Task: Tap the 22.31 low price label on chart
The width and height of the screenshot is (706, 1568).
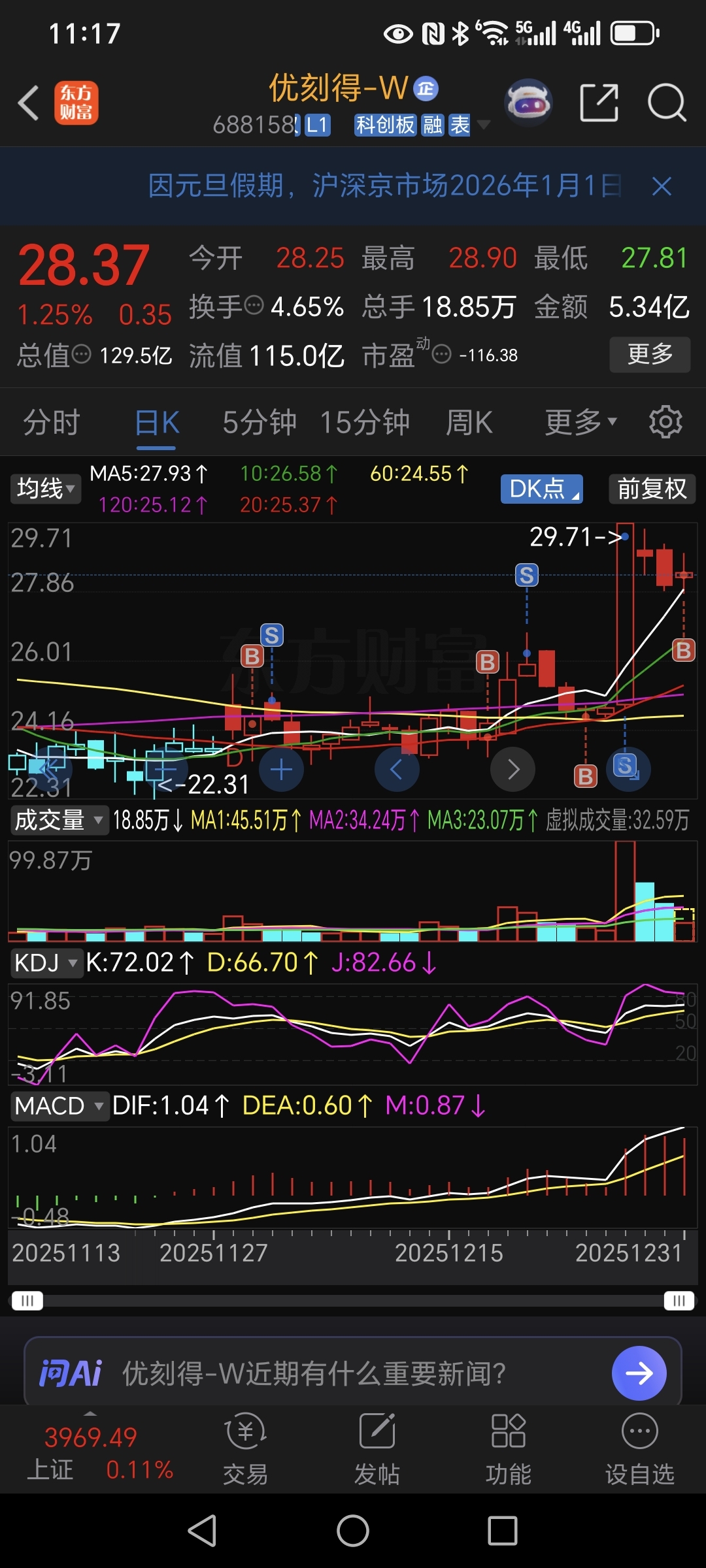Action: click(x=204, y=784)
